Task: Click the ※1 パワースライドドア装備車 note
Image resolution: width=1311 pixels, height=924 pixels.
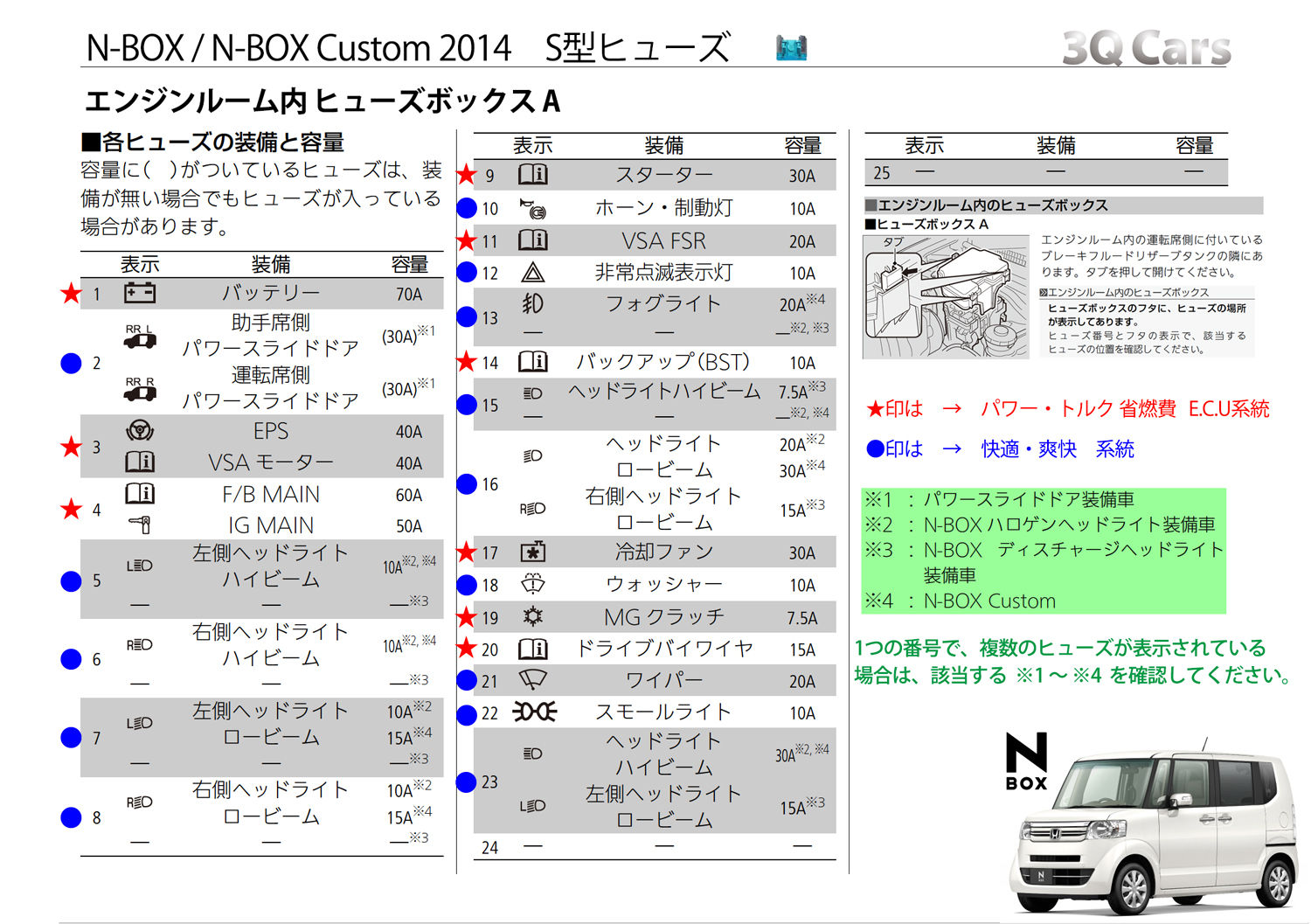Action: [999, 499]
